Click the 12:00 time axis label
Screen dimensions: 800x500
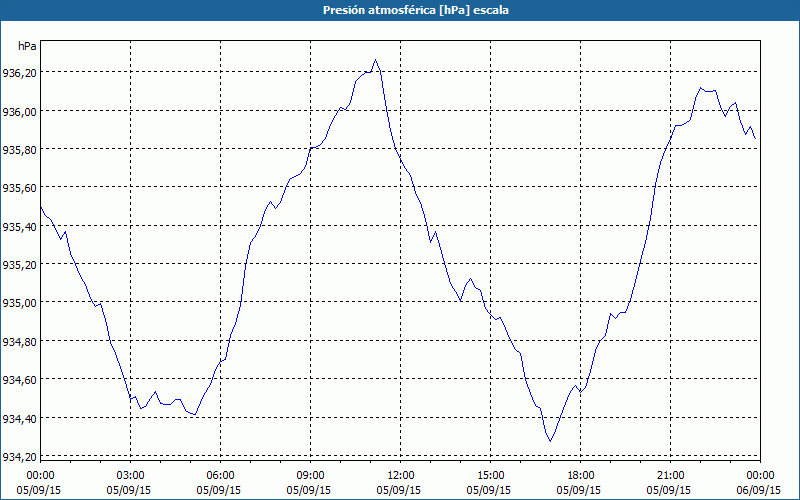[x=401, y=476]
